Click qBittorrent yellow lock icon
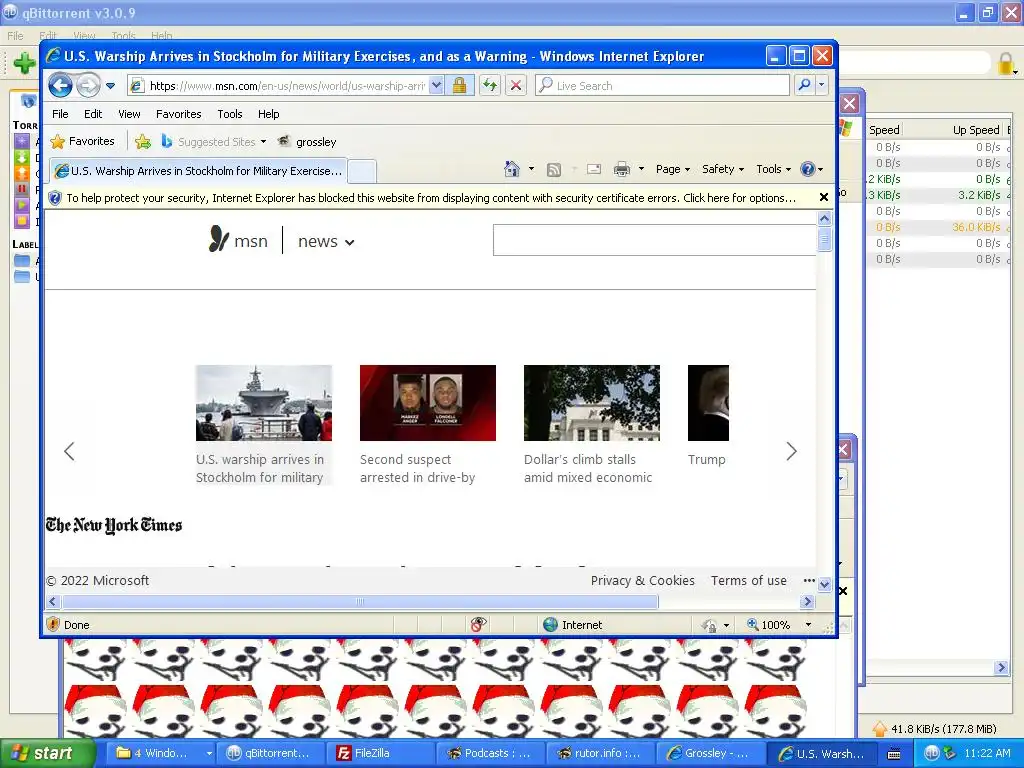The width and height of the screenshot is (1024, 768). coord(1006,64)
